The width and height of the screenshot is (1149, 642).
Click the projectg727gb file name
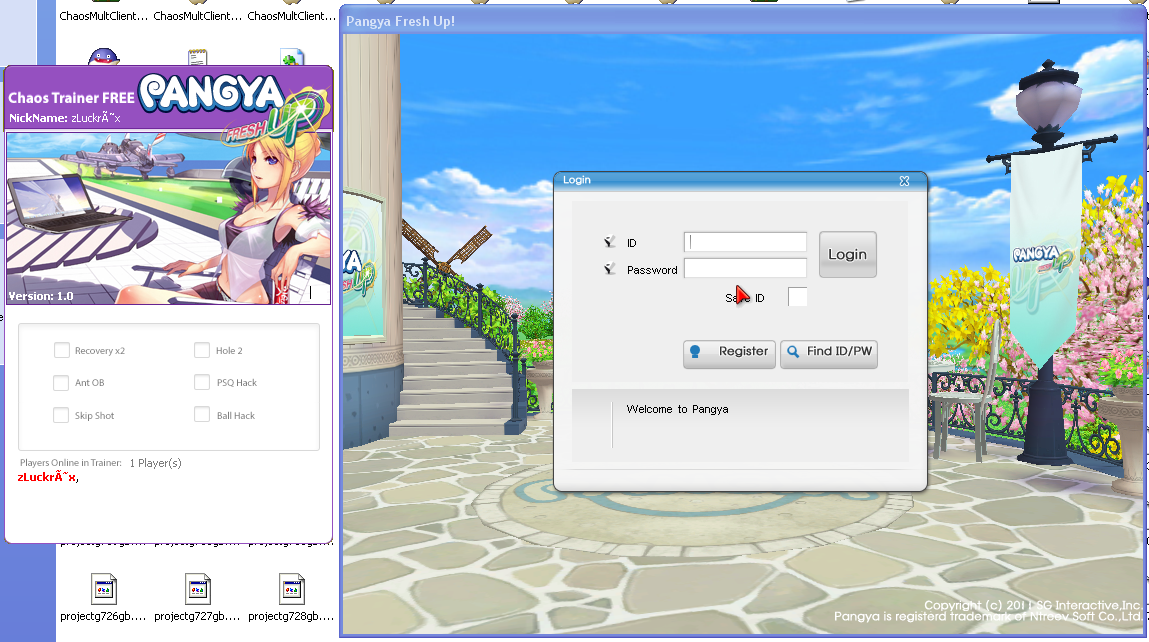click(198, 616)
